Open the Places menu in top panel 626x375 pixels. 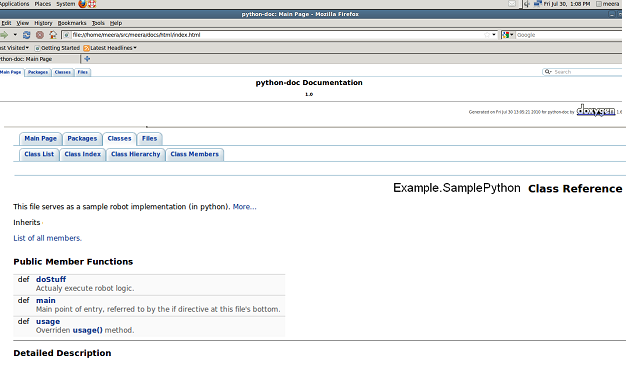tap(43, 4)
